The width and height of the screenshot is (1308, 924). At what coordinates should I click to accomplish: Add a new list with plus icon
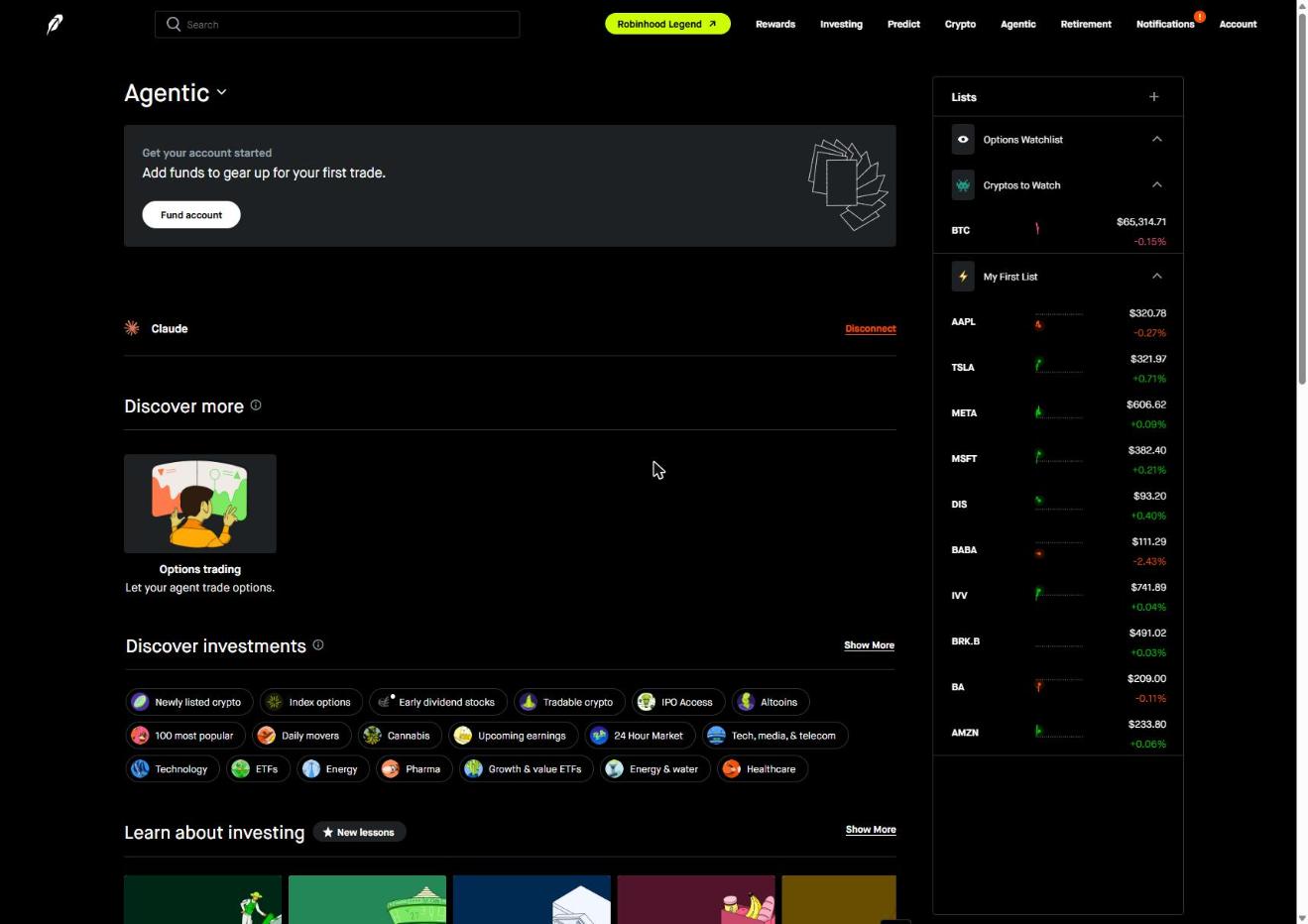pyautogui.click(x=1154, y=97)
